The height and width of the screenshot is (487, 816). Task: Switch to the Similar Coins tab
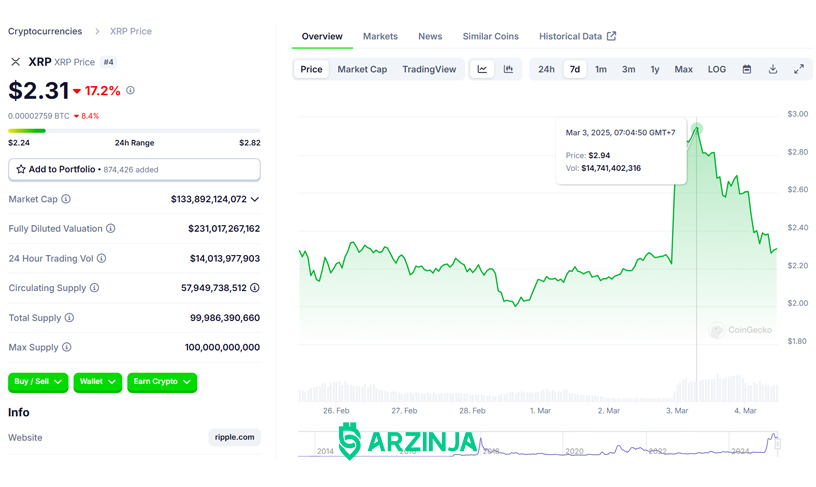click(491, 36)
